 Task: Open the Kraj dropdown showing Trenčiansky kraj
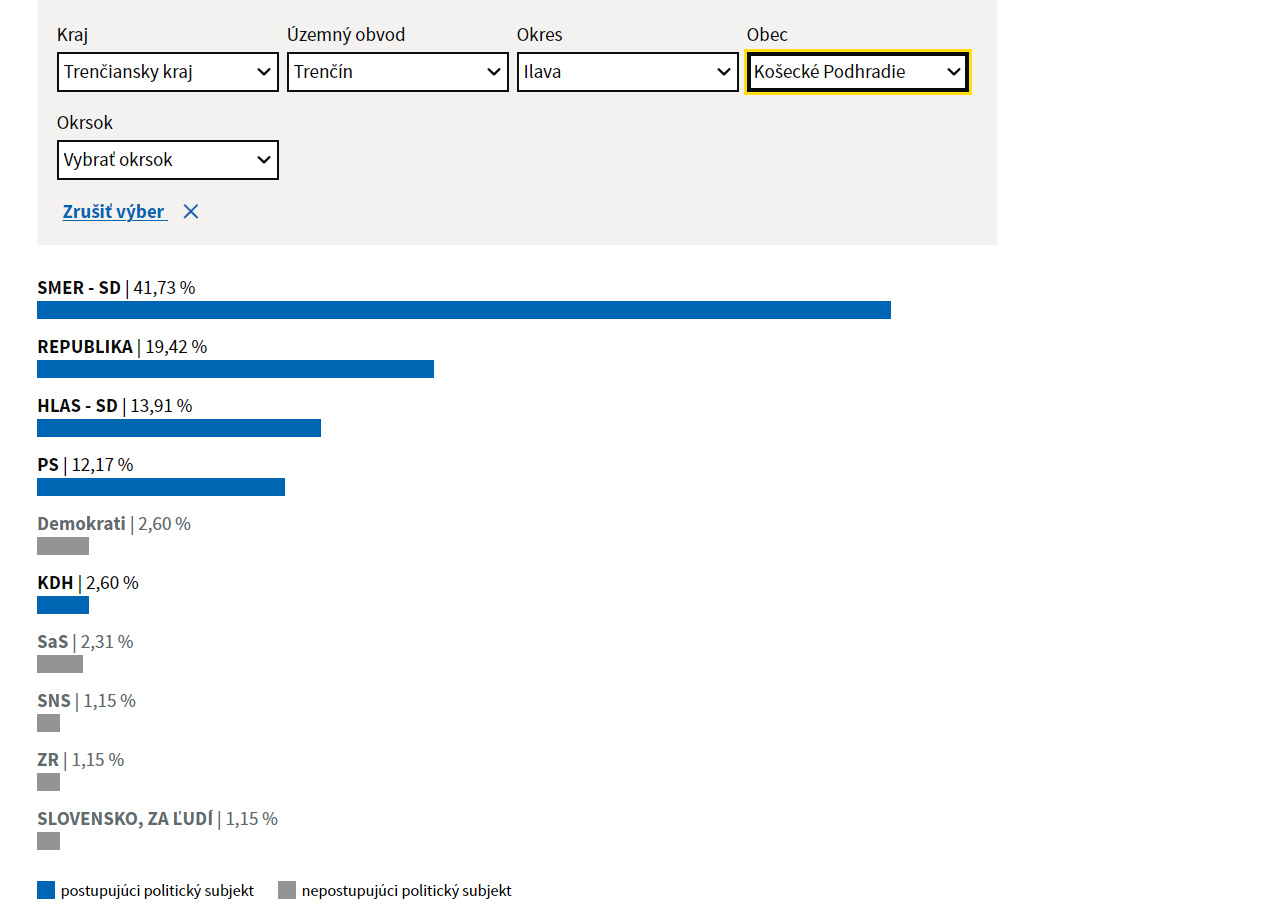coord(167,72)
